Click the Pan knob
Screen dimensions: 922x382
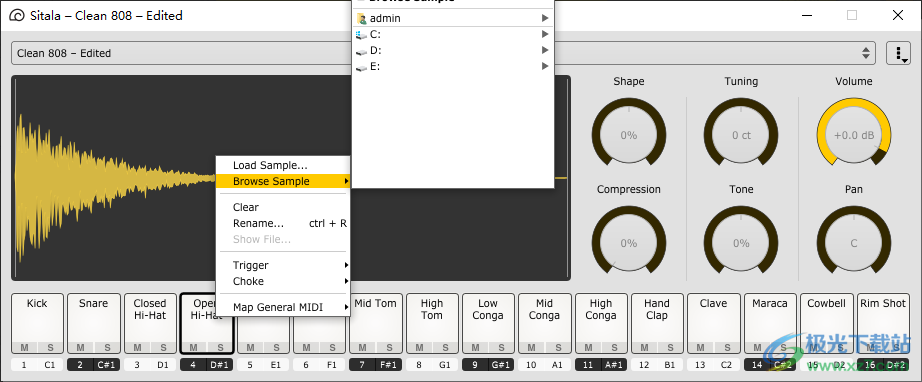pyautogui.click(x=854, y=243)
